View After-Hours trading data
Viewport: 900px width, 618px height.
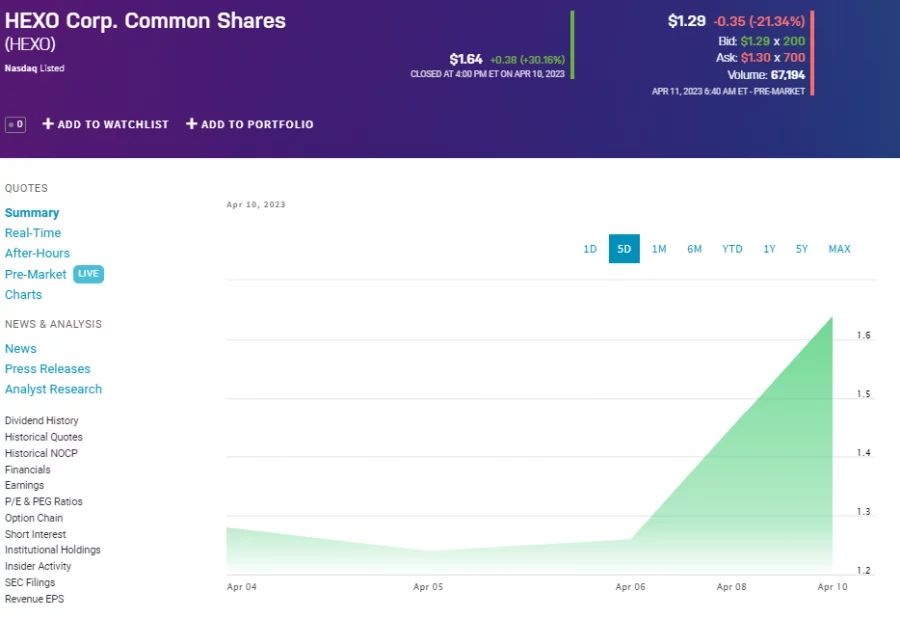coord(37,253)
